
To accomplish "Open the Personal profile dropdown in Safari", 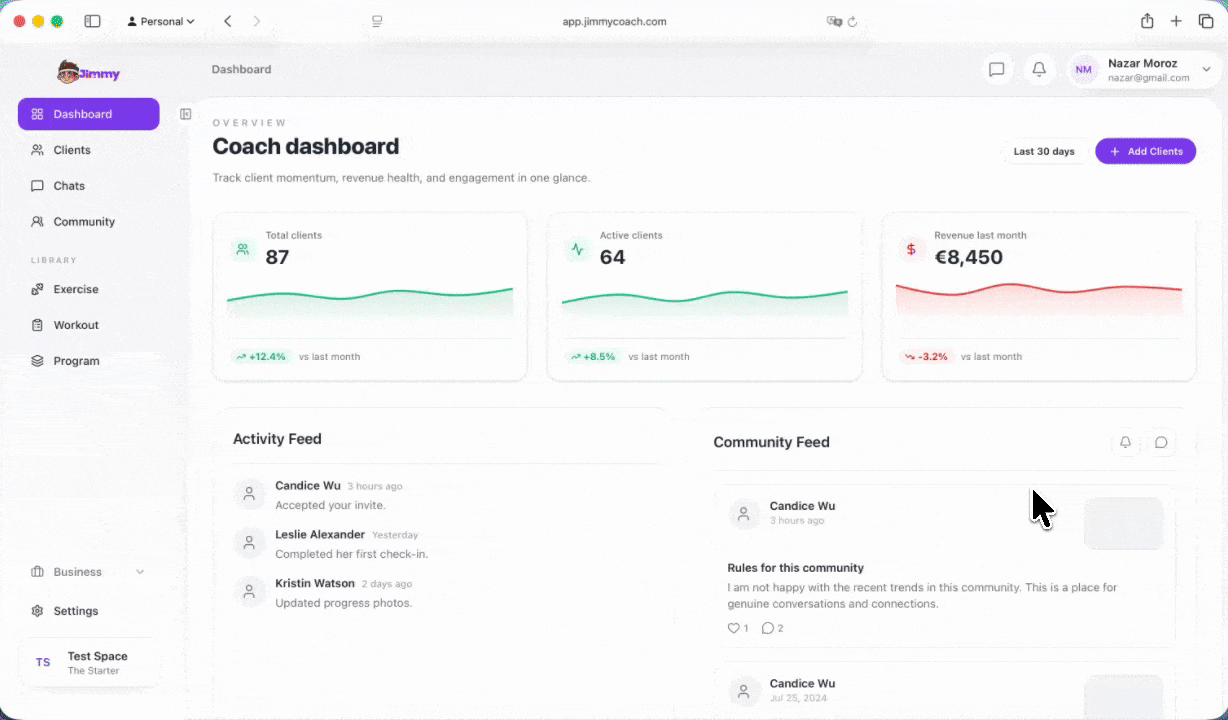I will tap(161, 21).
